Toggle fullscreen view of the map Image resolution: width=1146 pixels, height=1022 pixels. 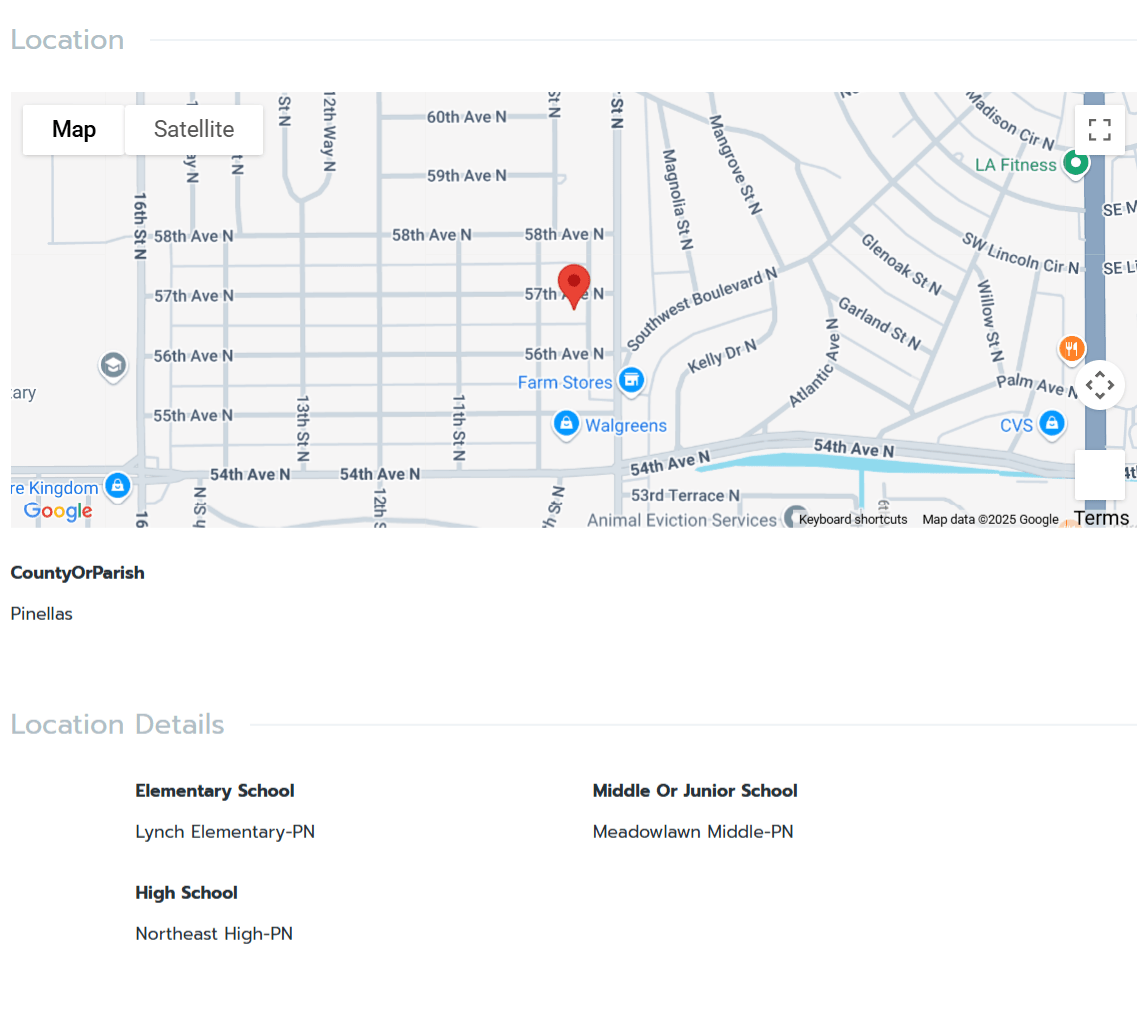point(1099,130)
